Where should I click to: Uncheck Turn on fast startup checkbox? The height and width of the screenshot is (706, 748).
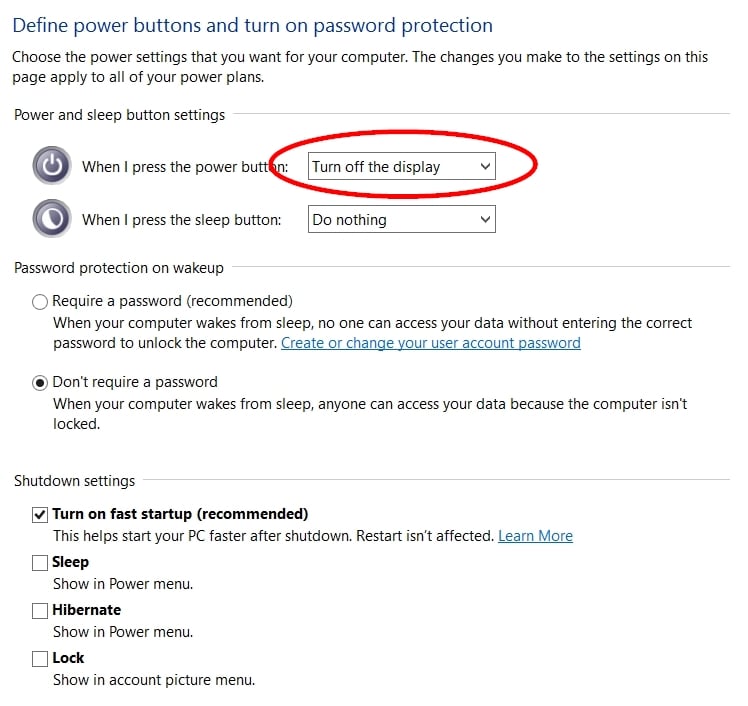(x=40, y=514)
